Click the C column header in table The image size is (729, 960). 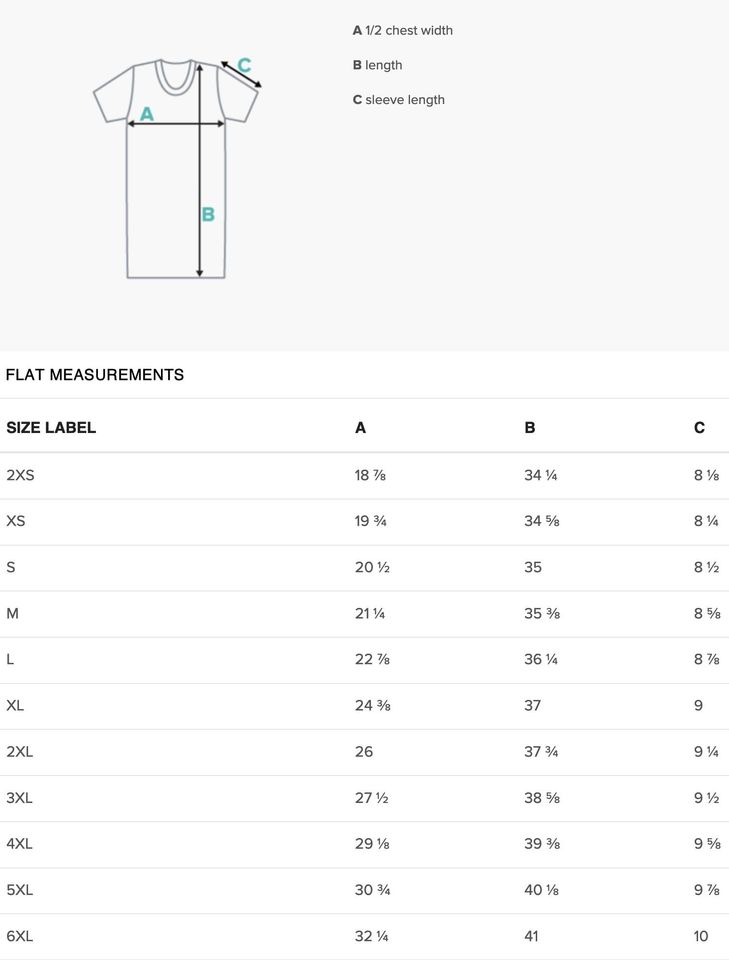coord(699,428)
